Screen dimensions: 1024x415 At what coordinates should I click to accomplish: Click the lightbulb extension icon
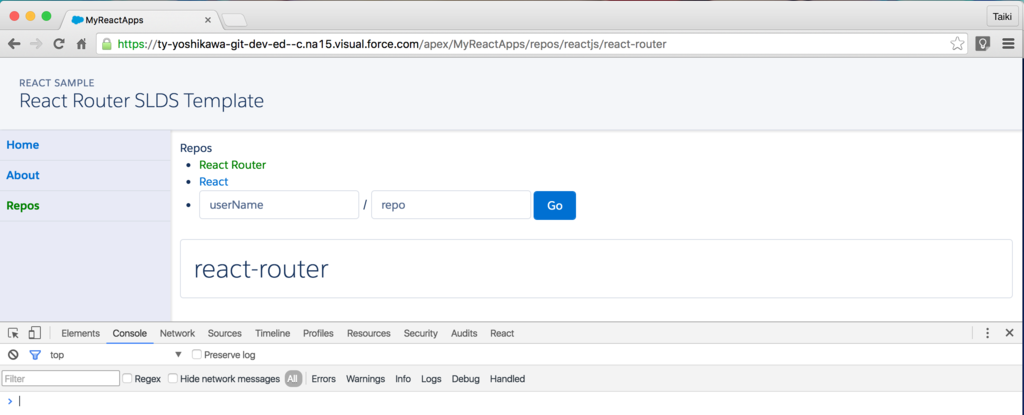click(x=982, y=44)
